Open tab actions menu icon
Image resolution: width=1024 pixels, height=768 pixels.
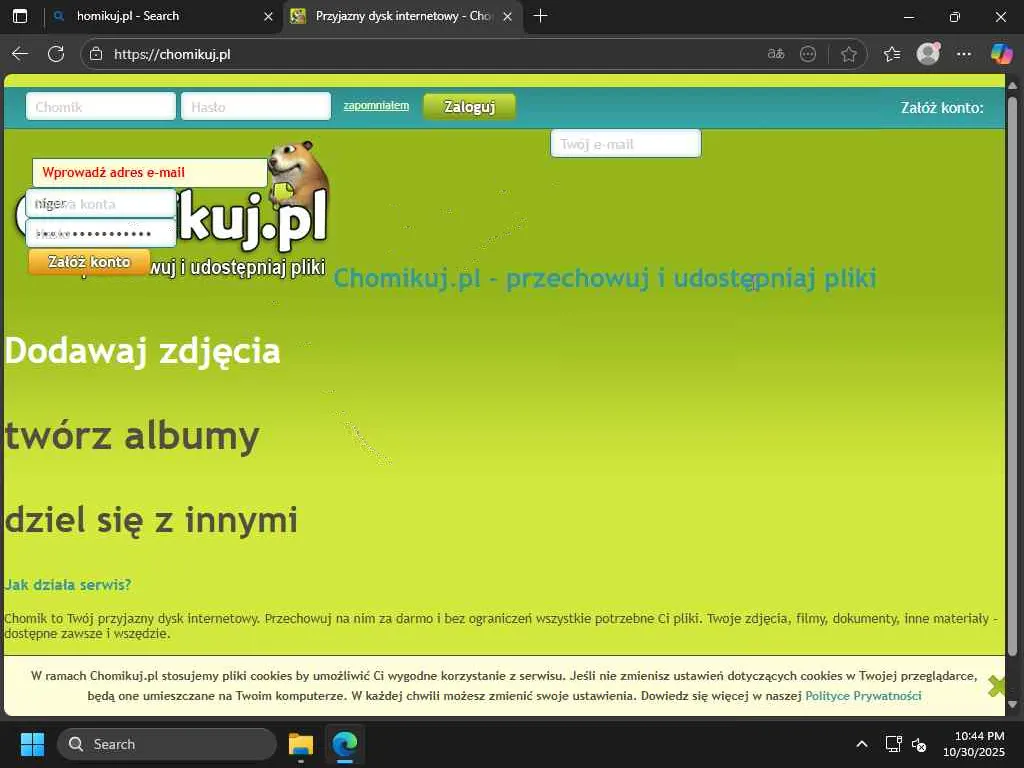tap(20, 16)
